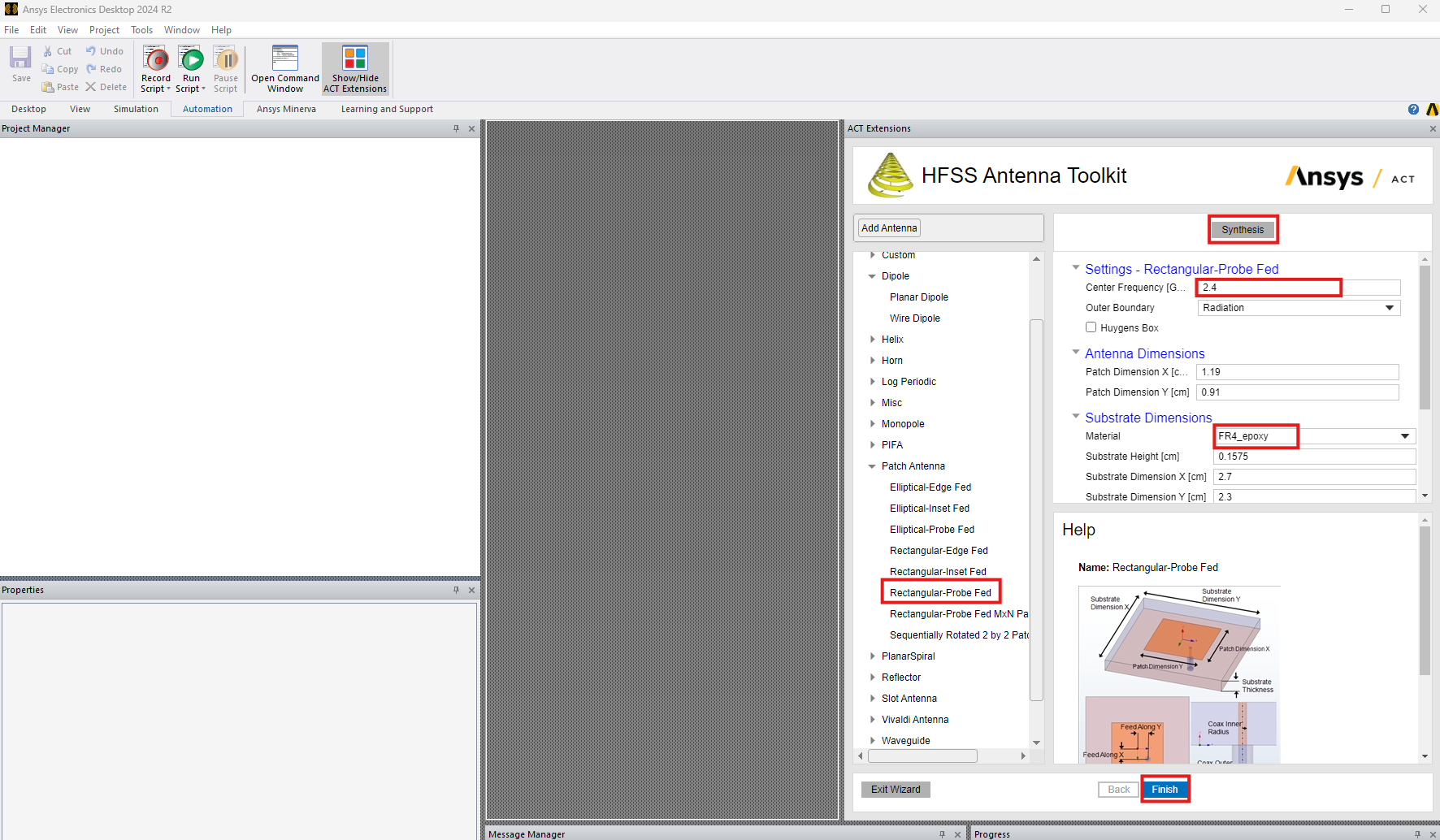Open the Tools menu
Image resolution: width=1440 pixels, height=840 pixels.
tap(141, 29)
